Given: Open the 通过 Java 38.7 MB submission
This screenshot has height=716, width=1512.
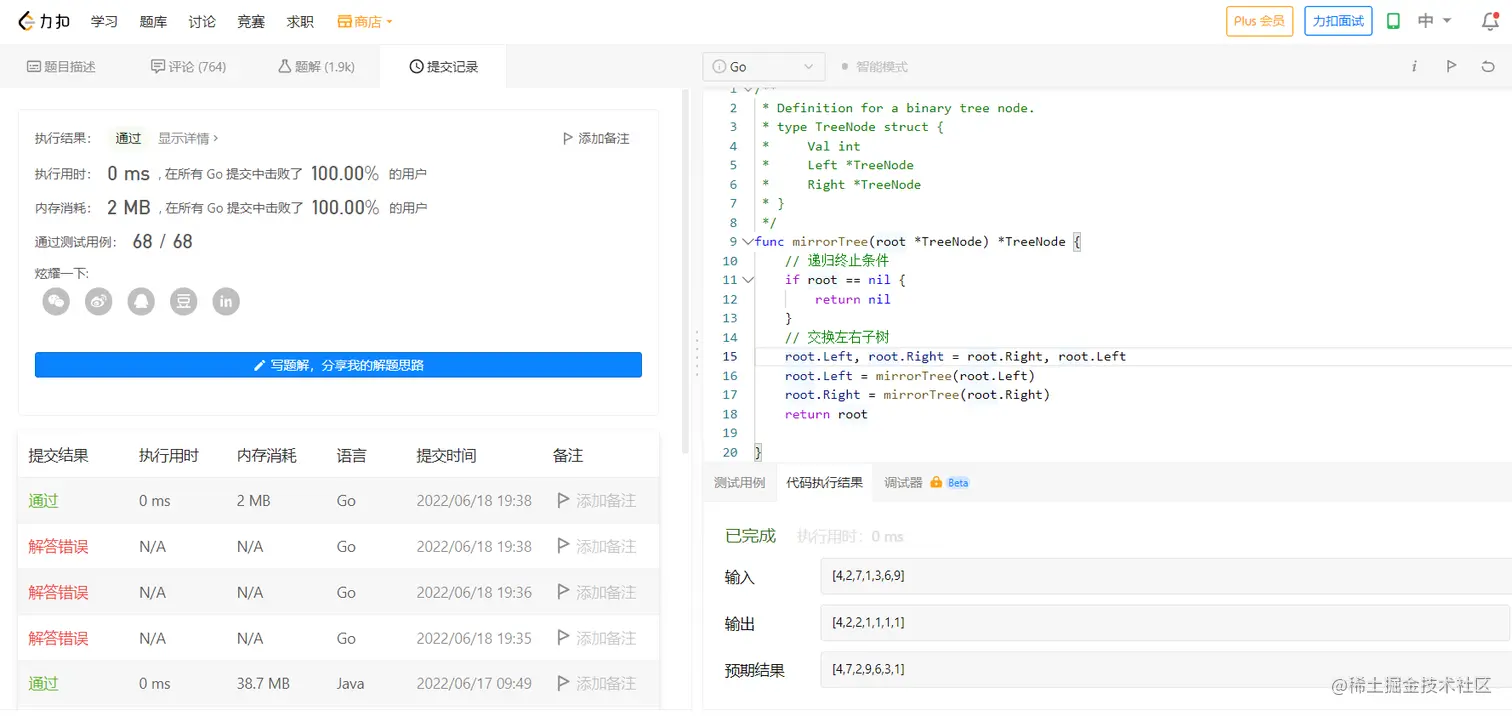Looking at the screenshot, I should click(43, 684).
